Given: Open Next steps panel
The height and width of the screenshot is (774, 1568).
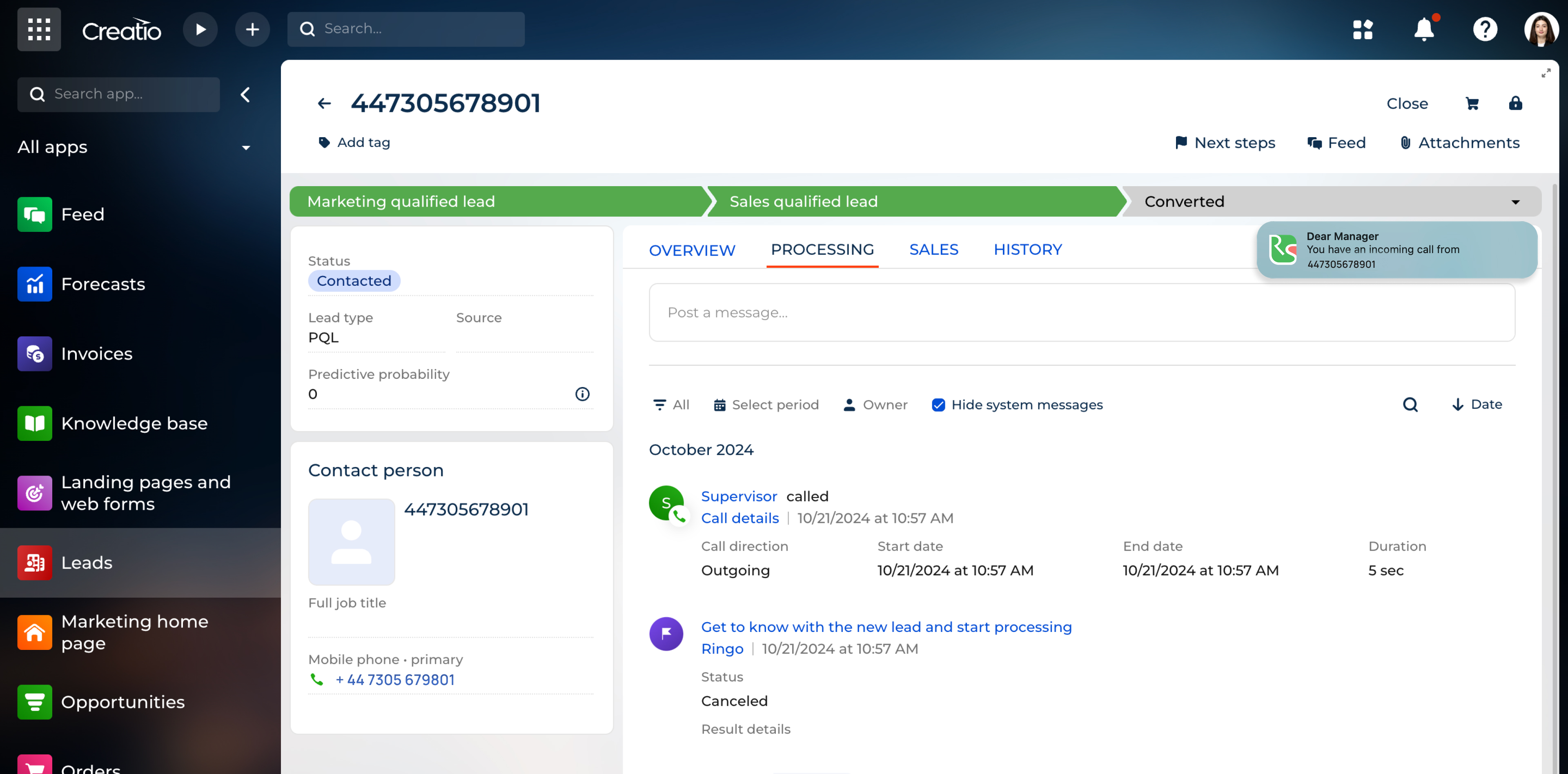Looking at the screenshot, I should click(1225, 142).
